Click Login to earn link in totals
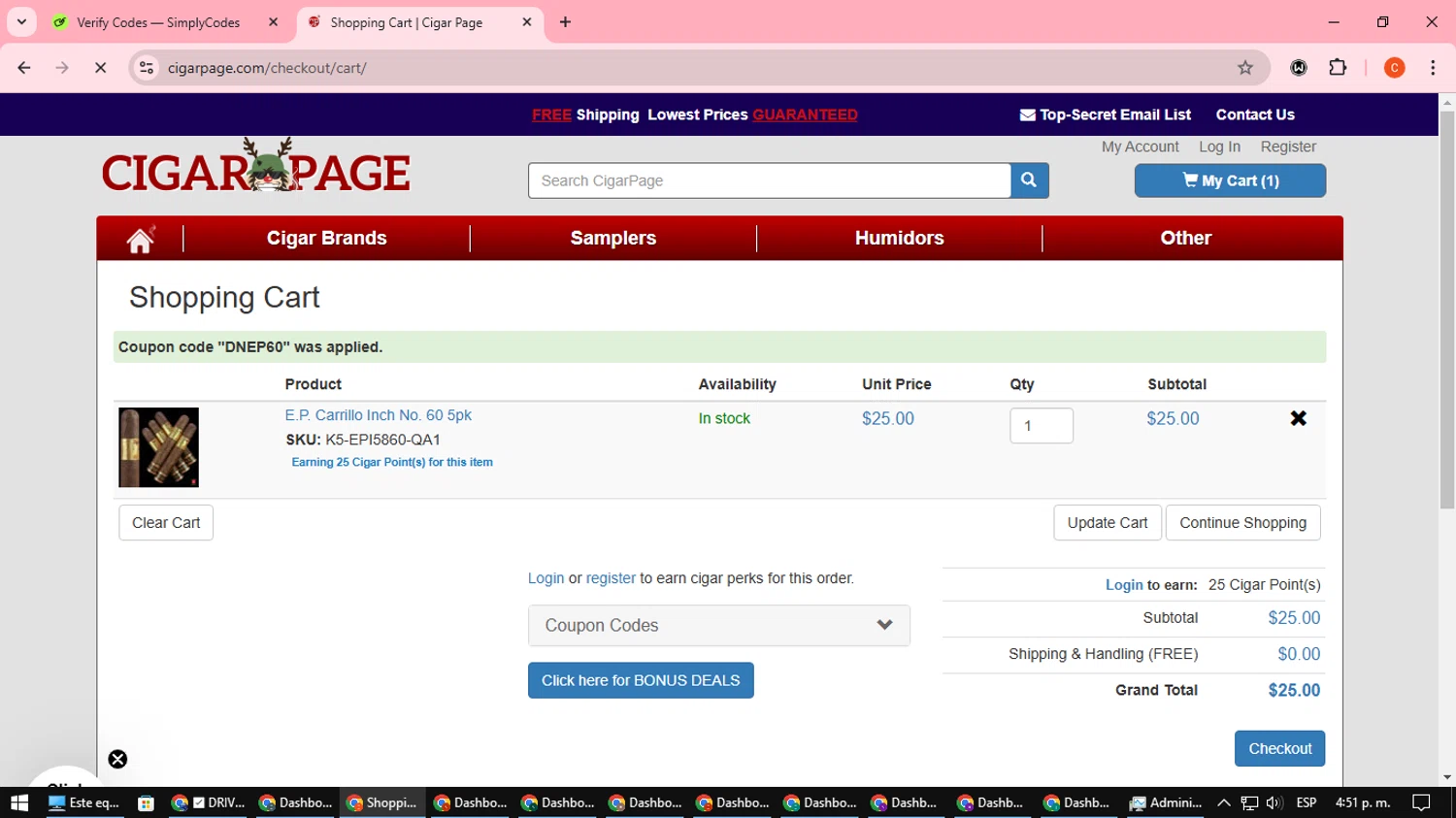Image resolution: width=1456 pixels, height=818 pixels. pyautogui.click(x=1124, y=585)
